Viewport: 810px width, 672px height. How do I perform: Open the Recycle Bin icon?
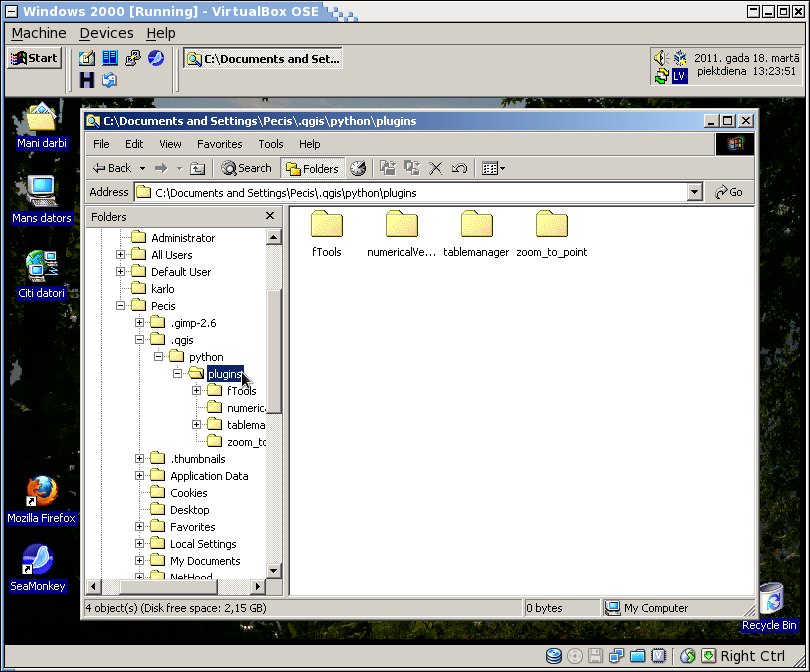pyautogui.click(x=770, y=607)
